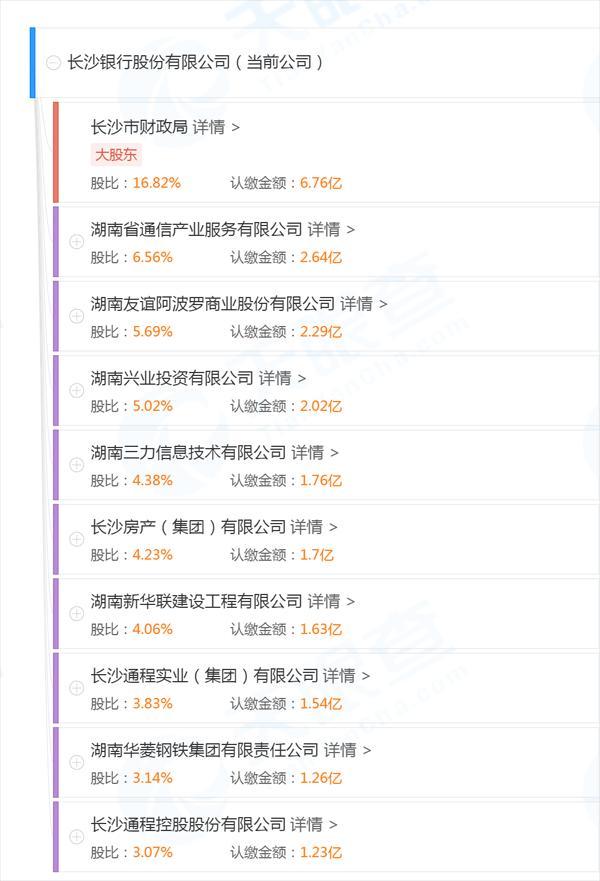
Task: Select subscribed amount 2.02亿
Action: point(321,406)
